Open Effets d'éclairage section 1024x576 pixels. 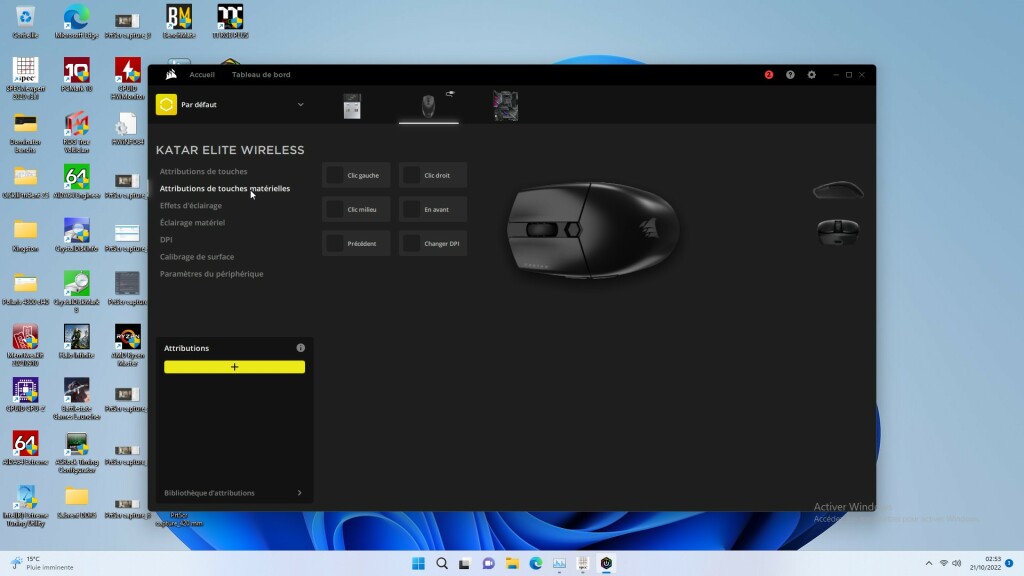pos(191,206)
